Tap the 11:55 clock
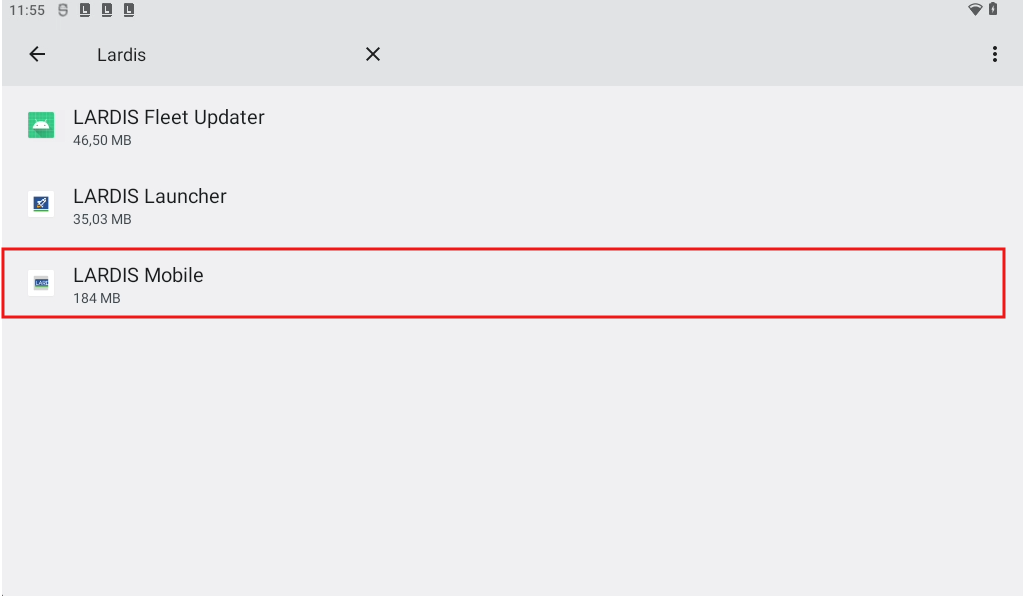This screenshot has height=596, width=1023. pyautogui.click(x=27, y=11)
